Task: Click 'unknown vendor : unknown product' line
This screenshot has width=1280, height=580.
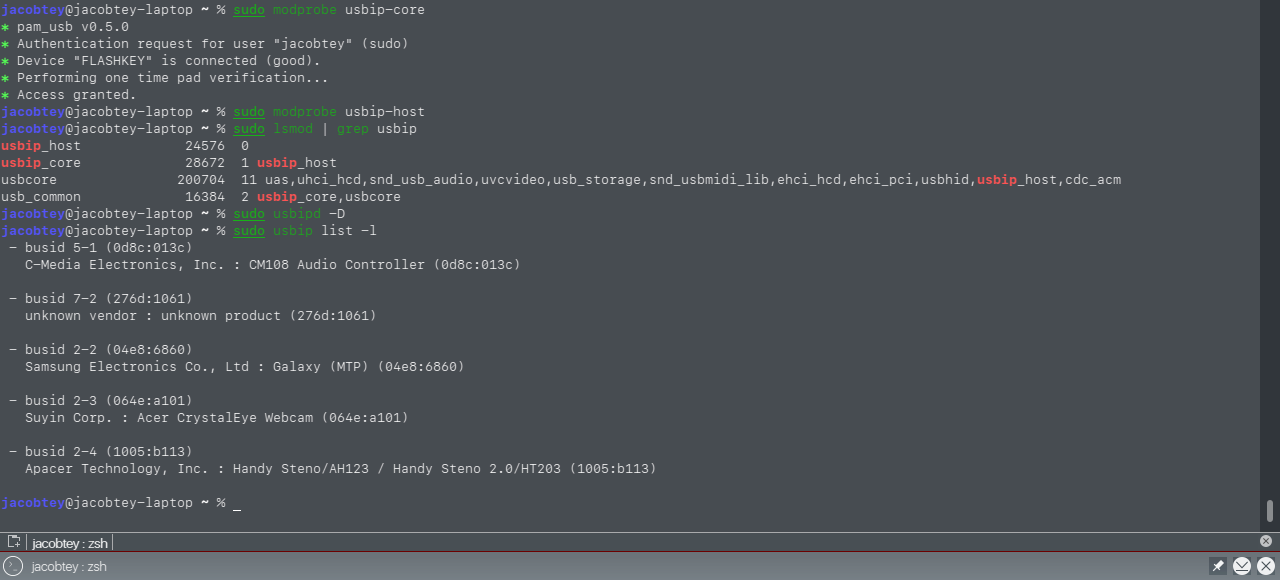Action: click(x=200, y=316)
